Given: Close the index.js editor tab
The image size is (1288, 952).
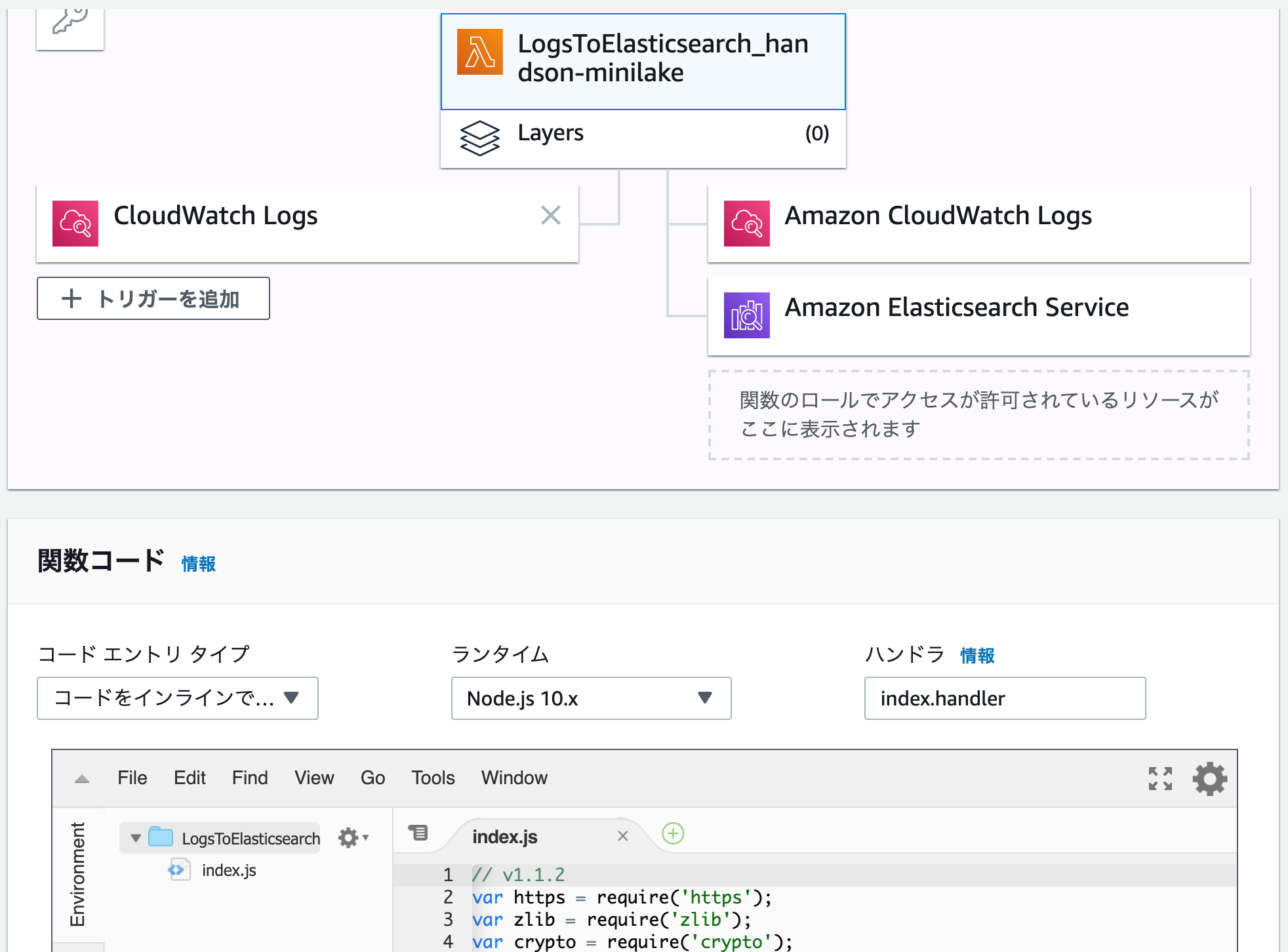Looking at the screenshot, I should 623,836.
